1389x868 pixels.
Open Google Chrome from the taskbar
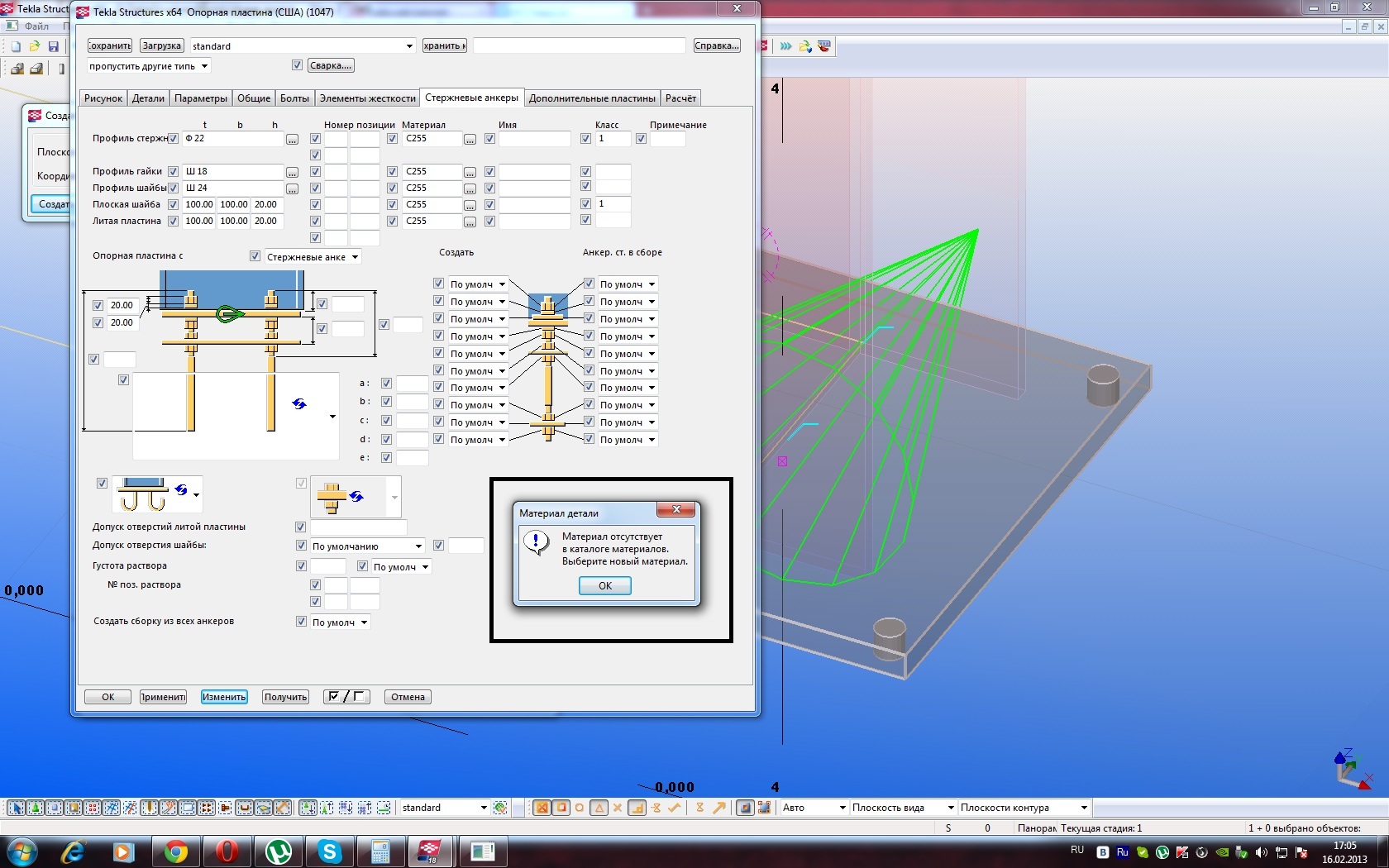pos(175,851)
